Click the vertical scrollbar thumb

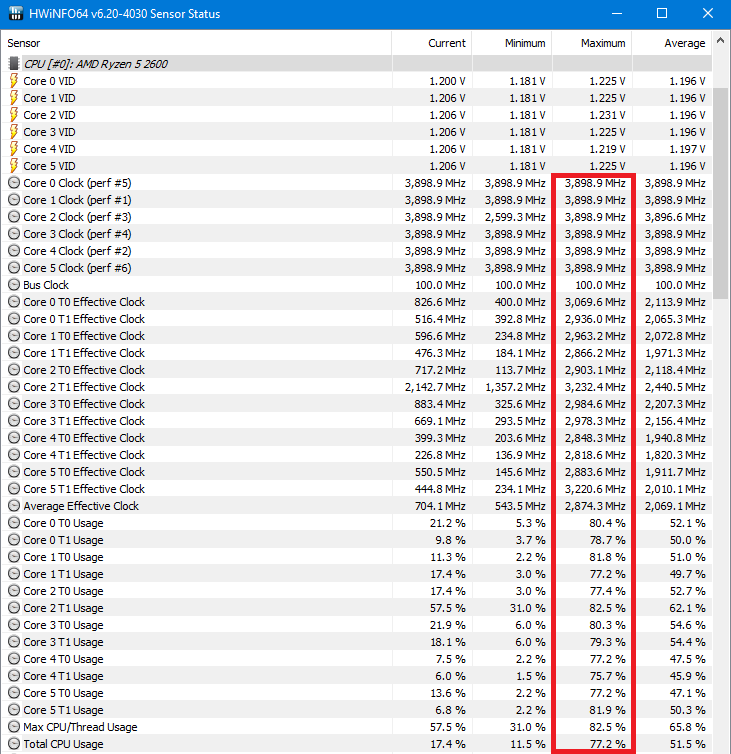click(x=720, y=193)
